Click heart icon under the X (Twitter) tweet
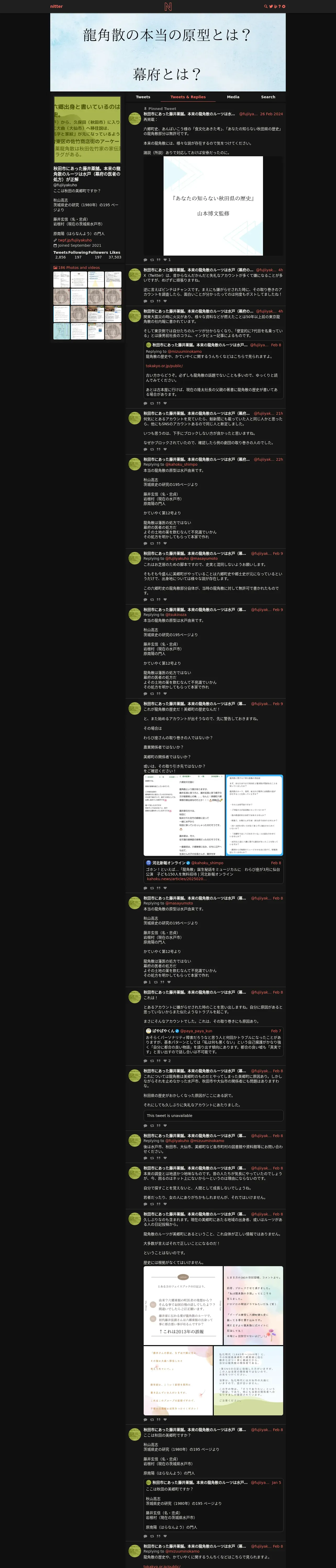This screenshot has width=336, height=1568. point(165,301)
